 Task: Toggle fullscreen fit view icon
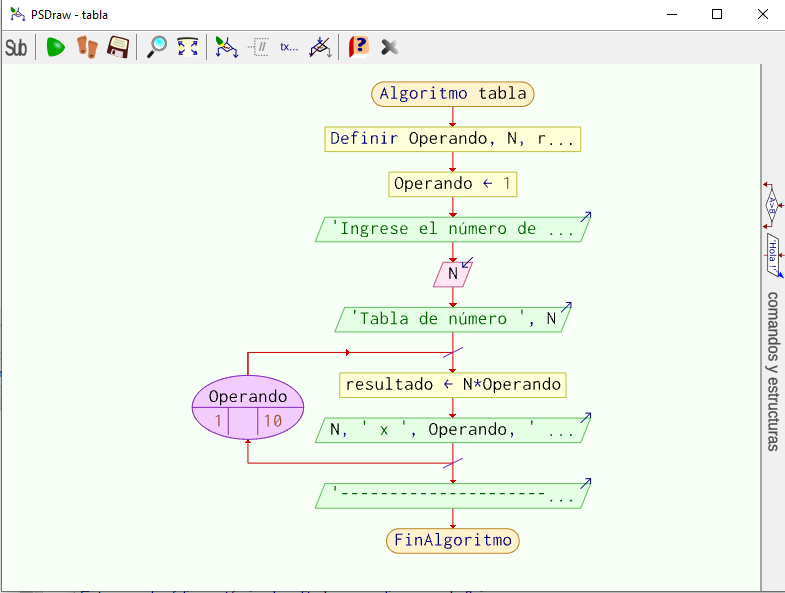(x=188, y=48)
